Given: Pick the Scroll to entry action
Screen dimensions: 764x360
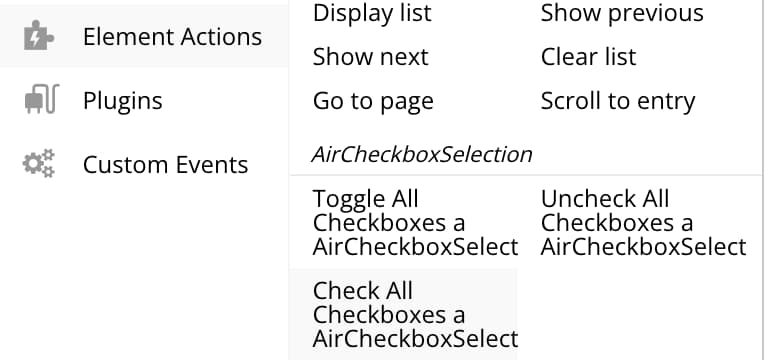Looking at the screenshot, I should point(618,101).
